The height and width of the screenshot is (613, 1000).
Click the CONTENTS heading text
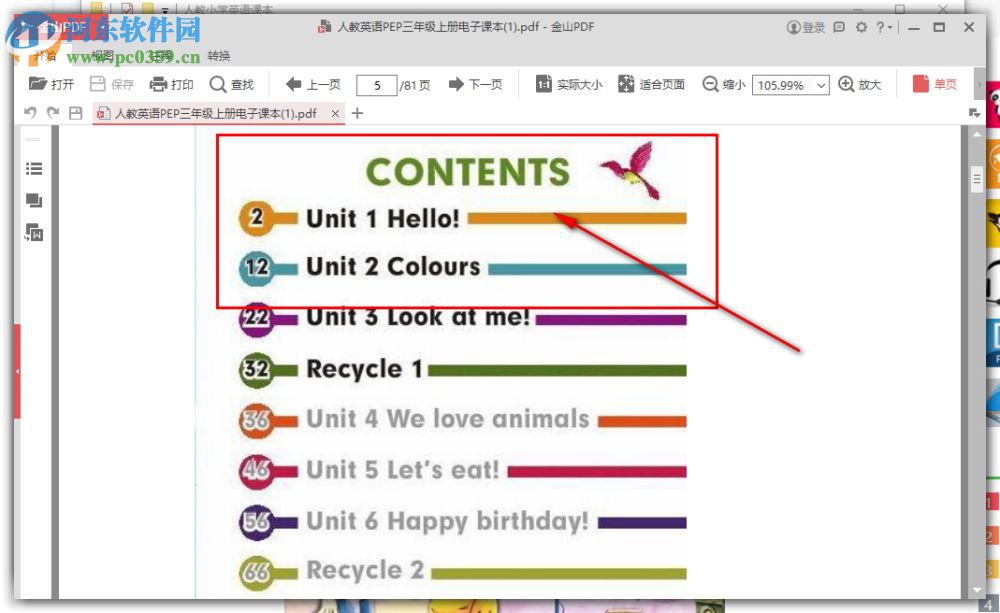click(467, 172)
